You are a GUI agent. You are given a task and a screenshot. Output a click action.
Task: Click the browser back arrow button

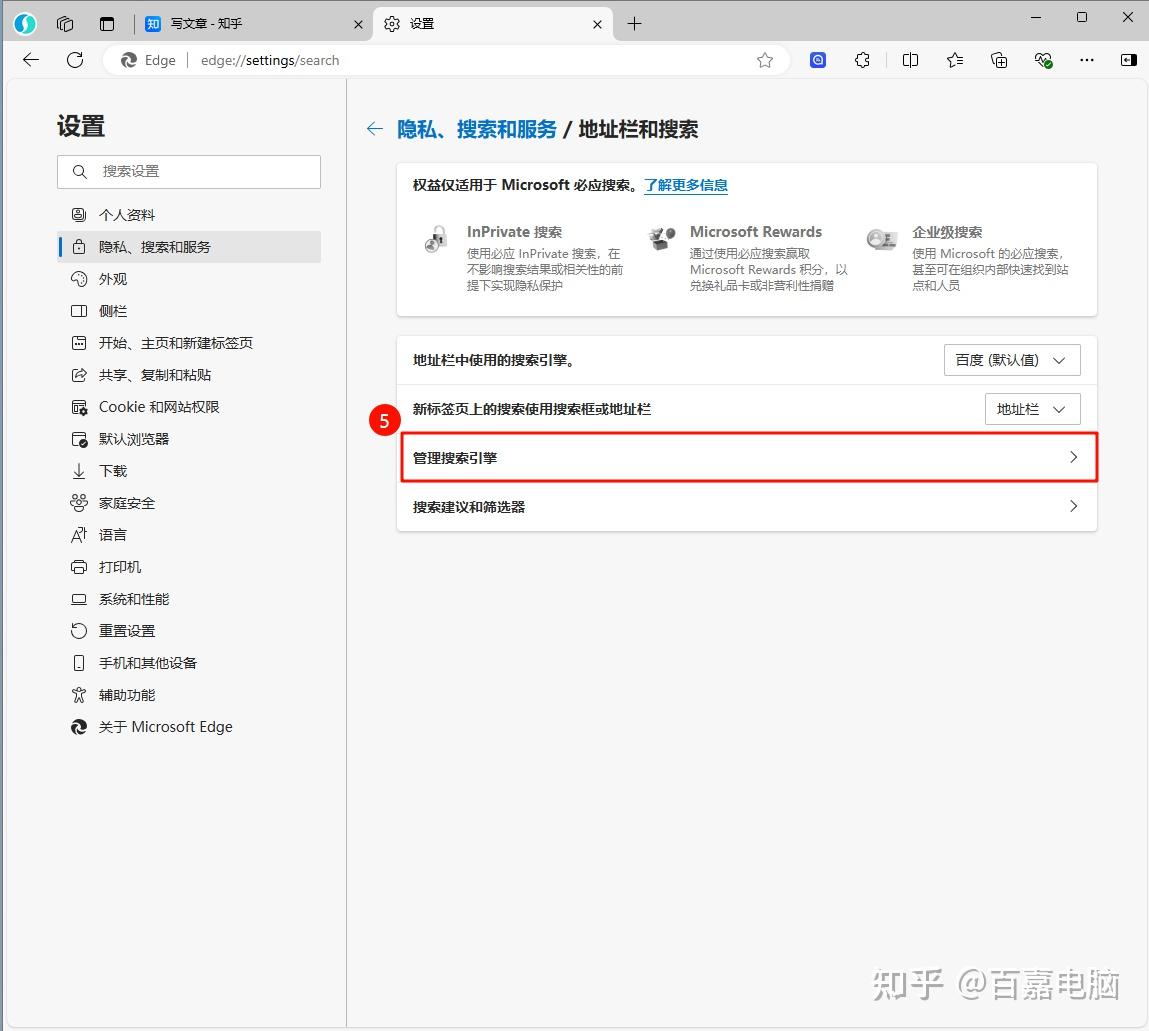[31, 60]
